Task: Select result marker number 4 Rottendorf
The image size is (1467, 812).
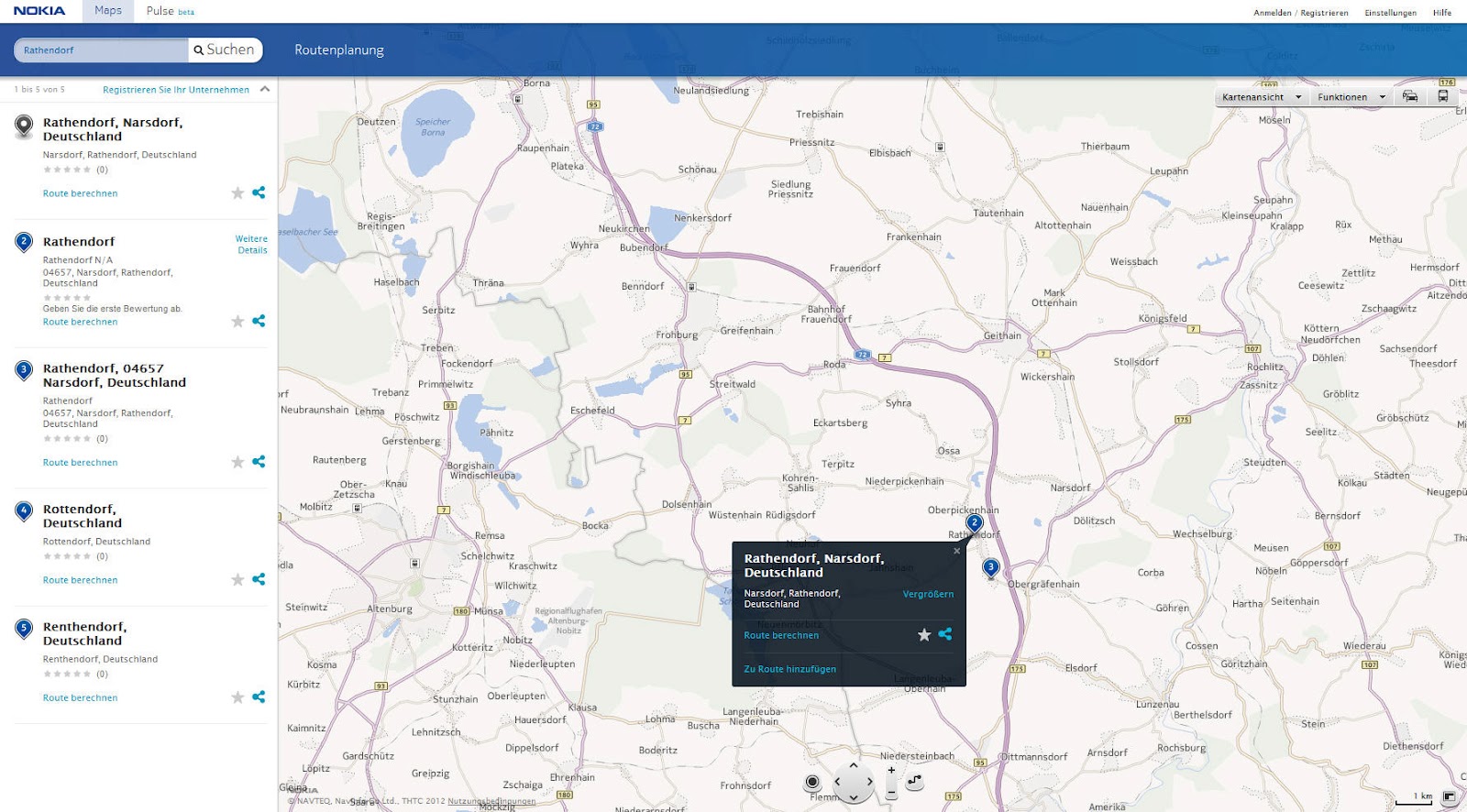Action: 24,511
